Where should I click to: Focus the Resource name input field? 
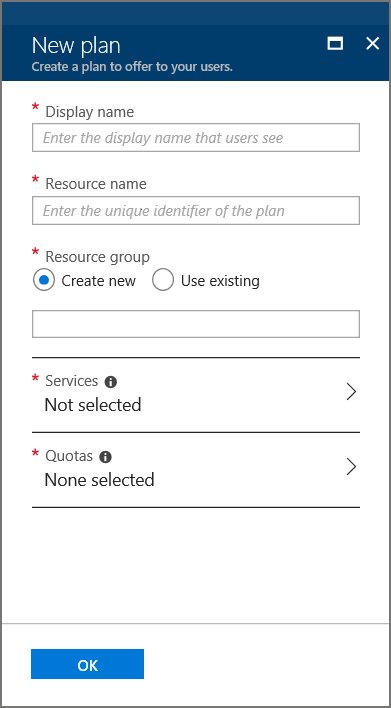tap(196, 210)
